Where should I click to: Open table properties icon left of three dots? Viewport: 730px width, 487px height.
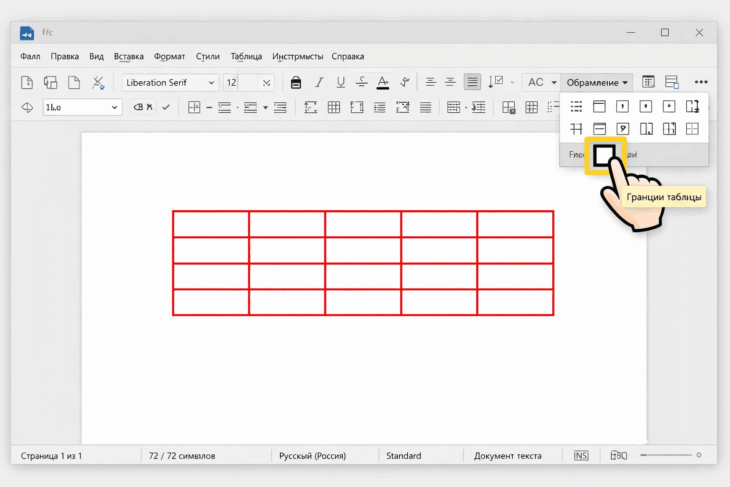(672, 82)
